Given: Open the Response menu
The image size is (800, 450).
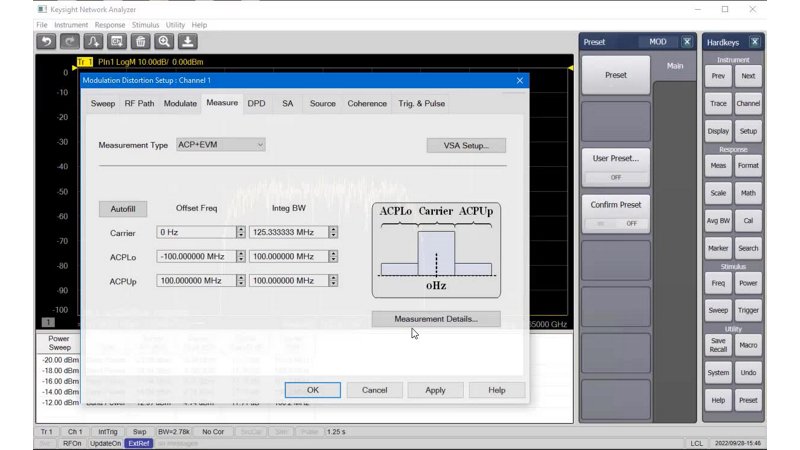Looking at the screenshot, I should (110, 25).
